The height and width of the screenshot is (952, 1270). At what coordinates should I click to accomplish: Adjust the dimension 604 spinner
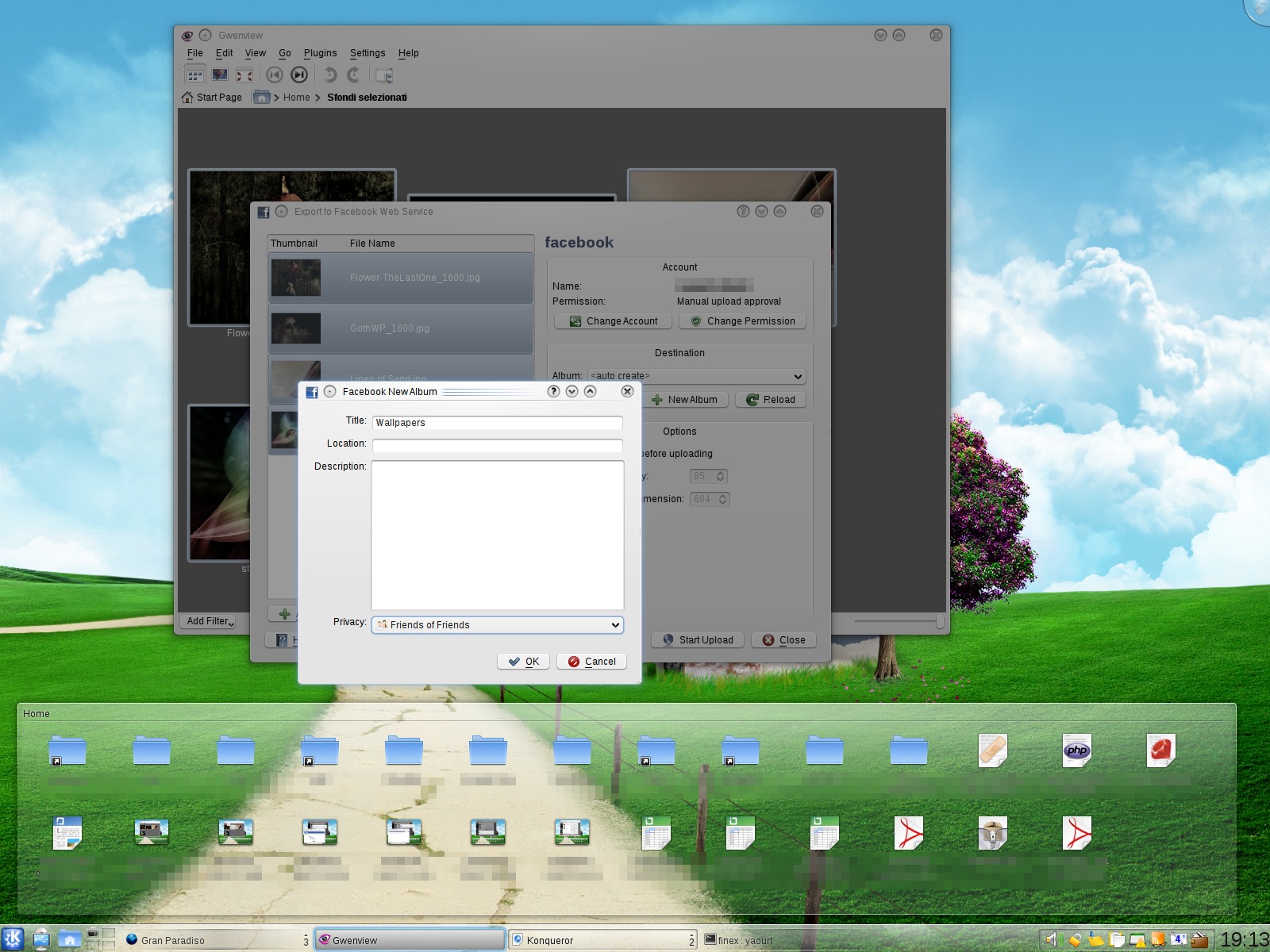pos(710,499)
